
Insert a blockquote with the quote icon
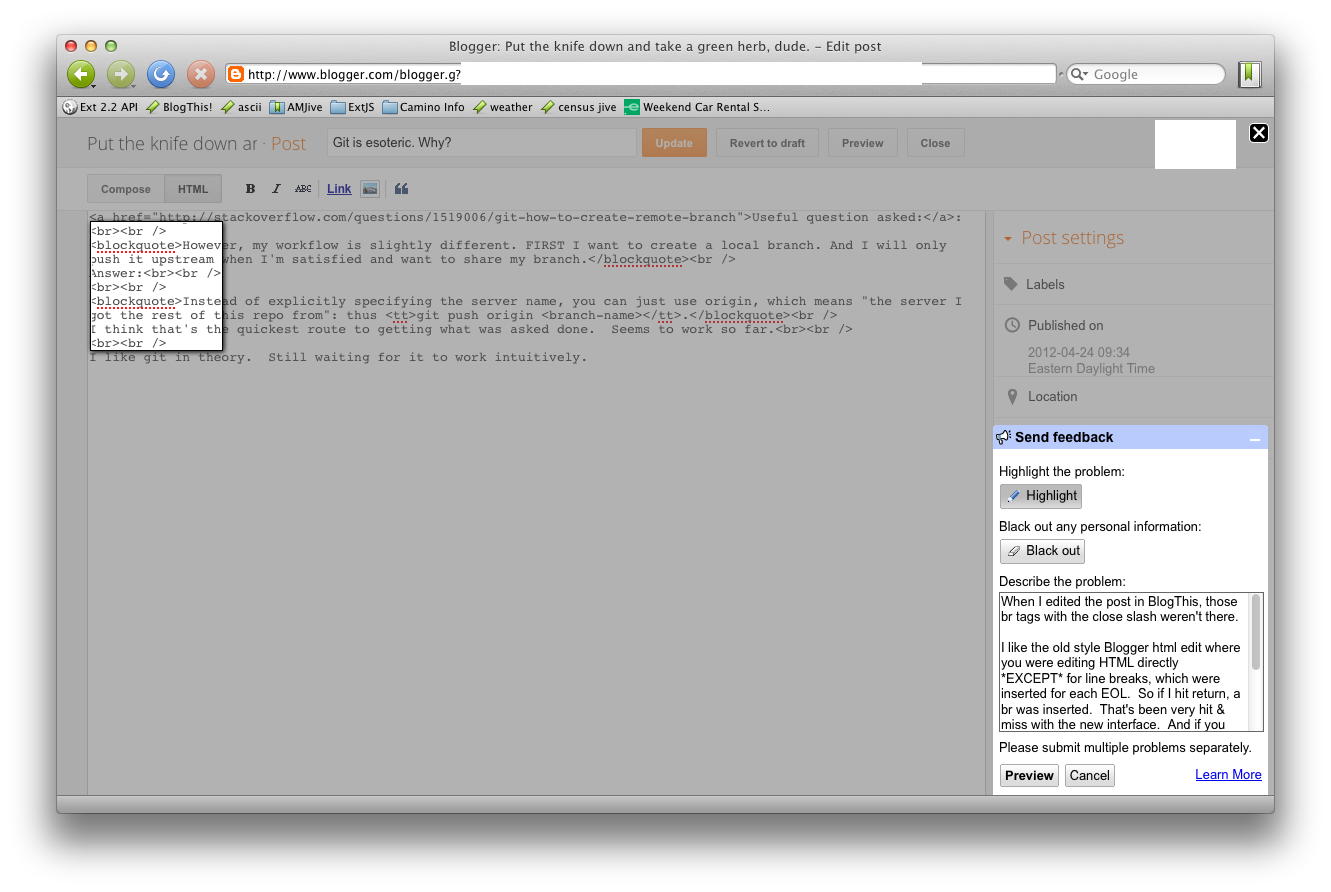[401, 189]
